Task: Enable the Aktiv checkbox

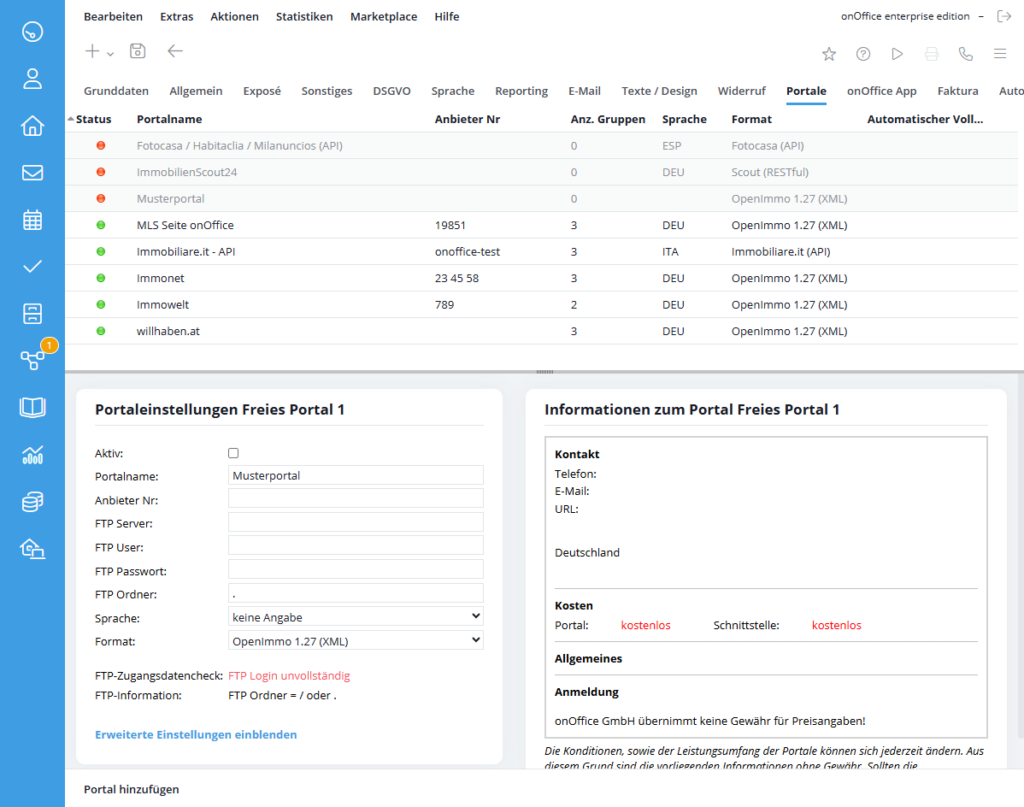Action: [x=234, y=453]
